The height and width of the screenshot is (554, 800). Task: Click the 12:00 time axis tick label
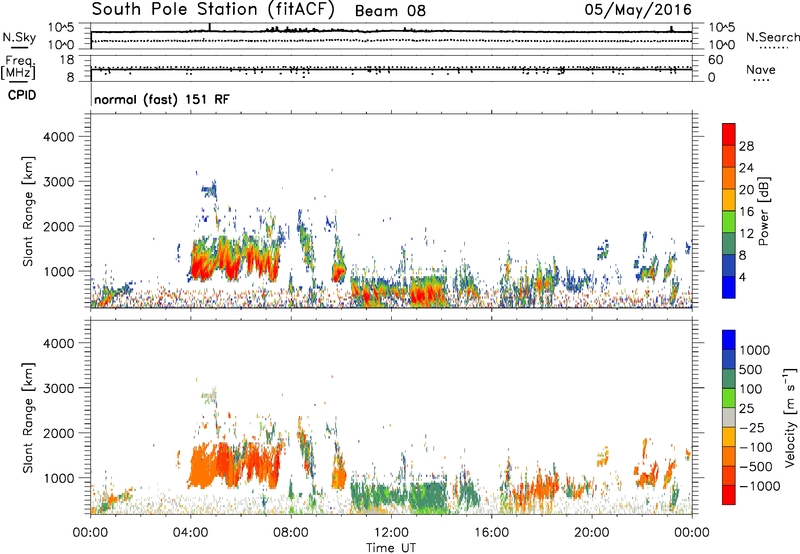pos(391,533)
